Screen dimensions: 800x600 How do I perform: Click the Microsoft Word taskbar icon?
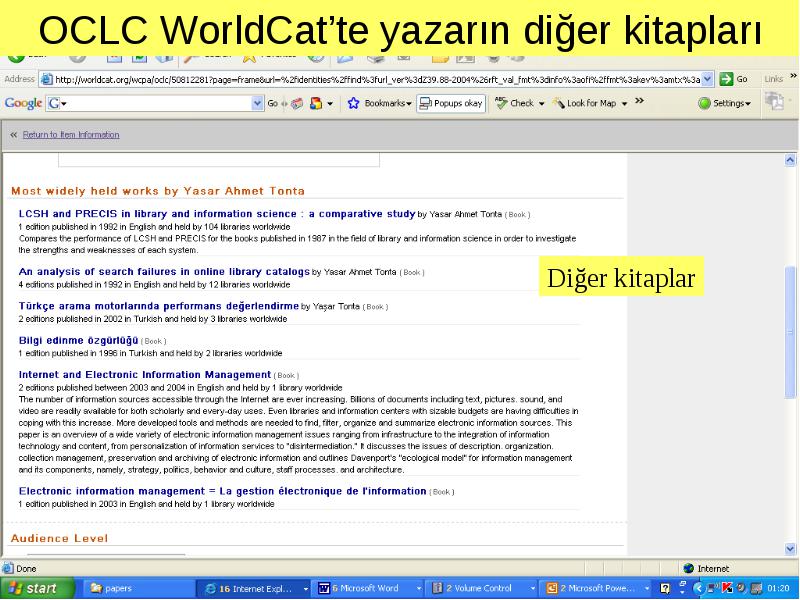323,588
